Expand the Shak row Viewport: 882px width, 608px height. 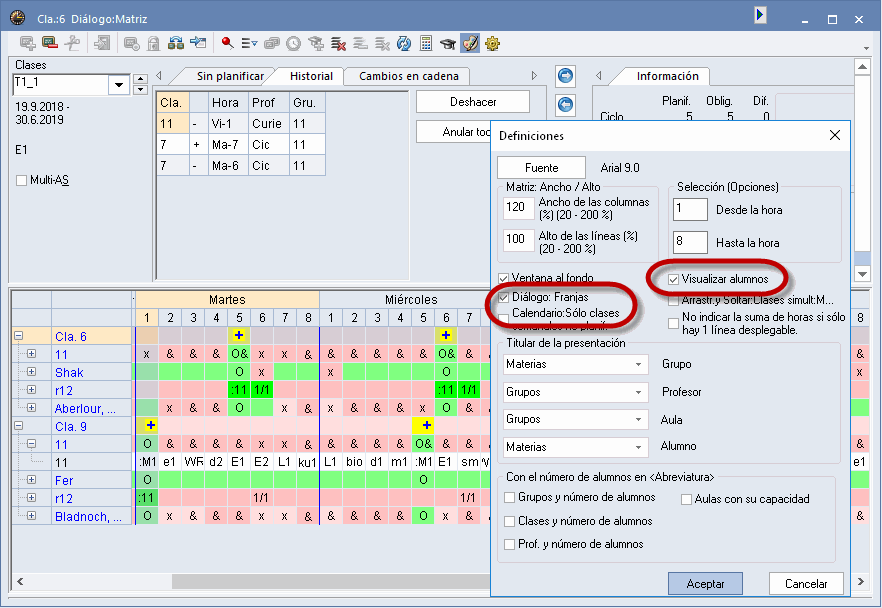point(32,372)
